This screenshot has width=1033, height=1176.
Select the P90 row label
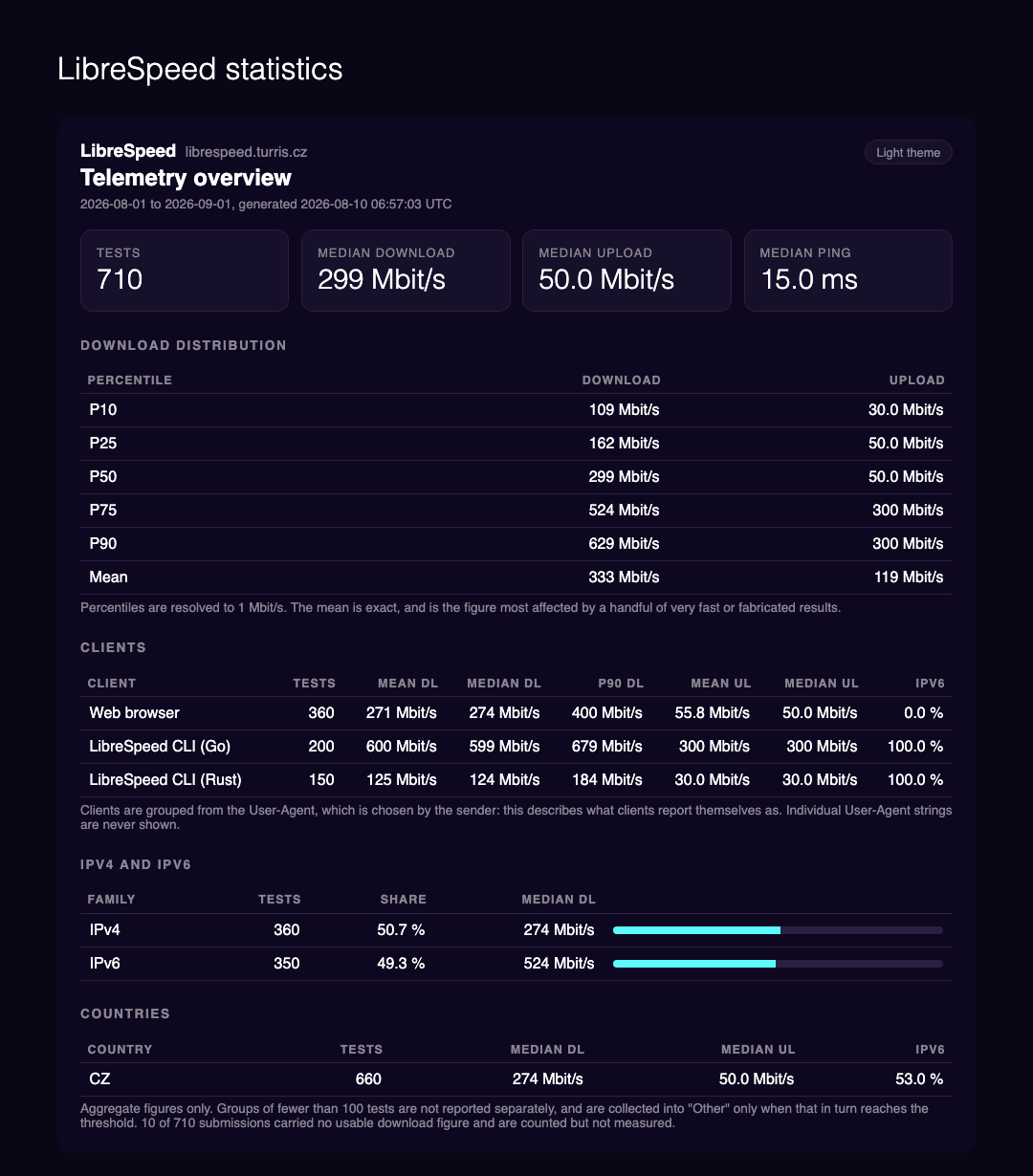(x=103, y=544)
